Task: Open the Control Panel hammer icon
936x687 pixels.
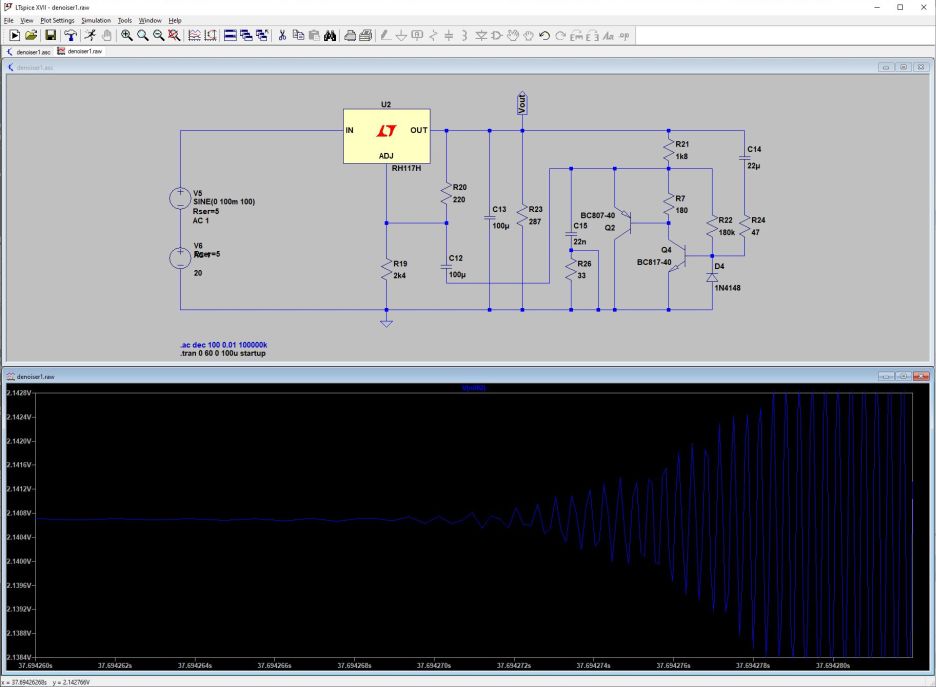Action: point(70,36)
